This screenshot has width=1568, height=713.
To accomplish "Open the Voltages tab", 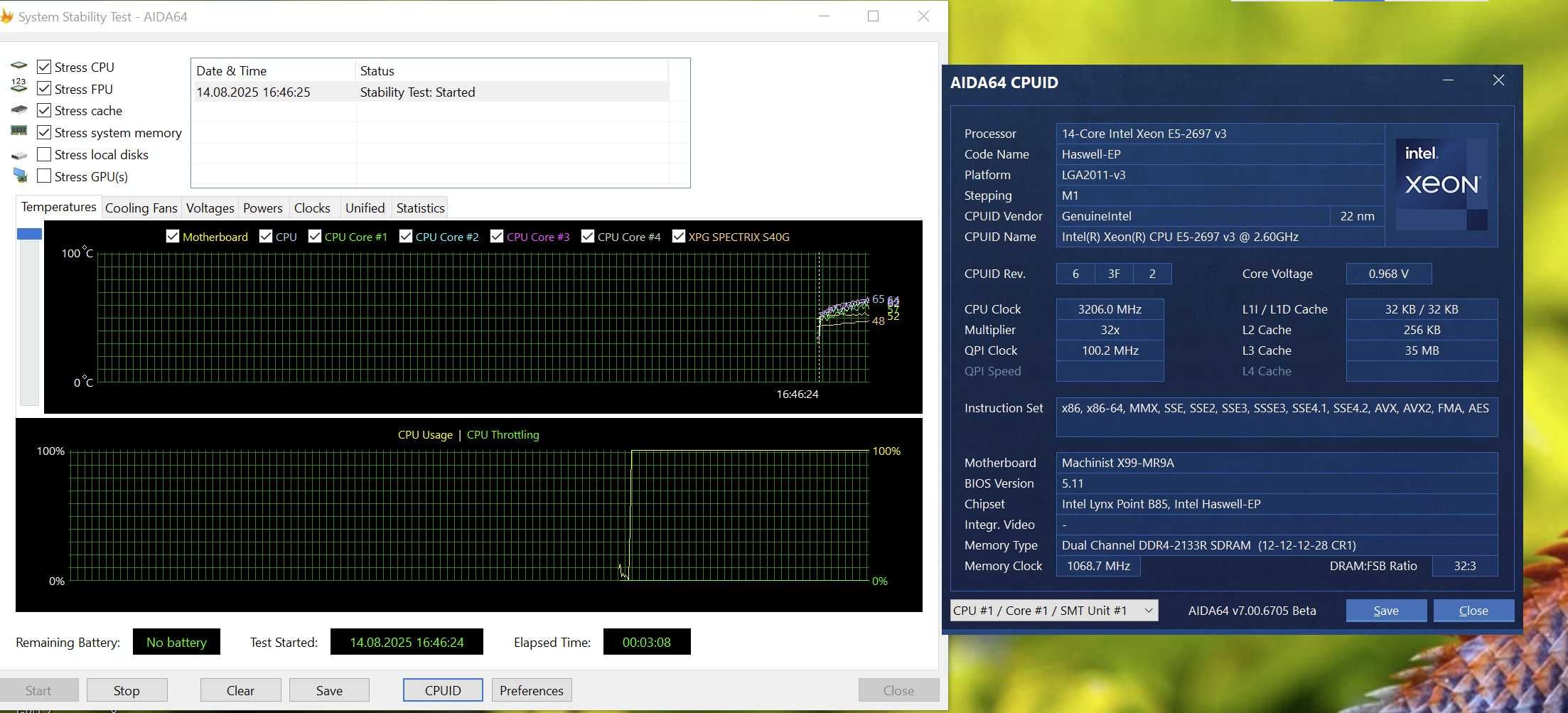I will (210, 208).
